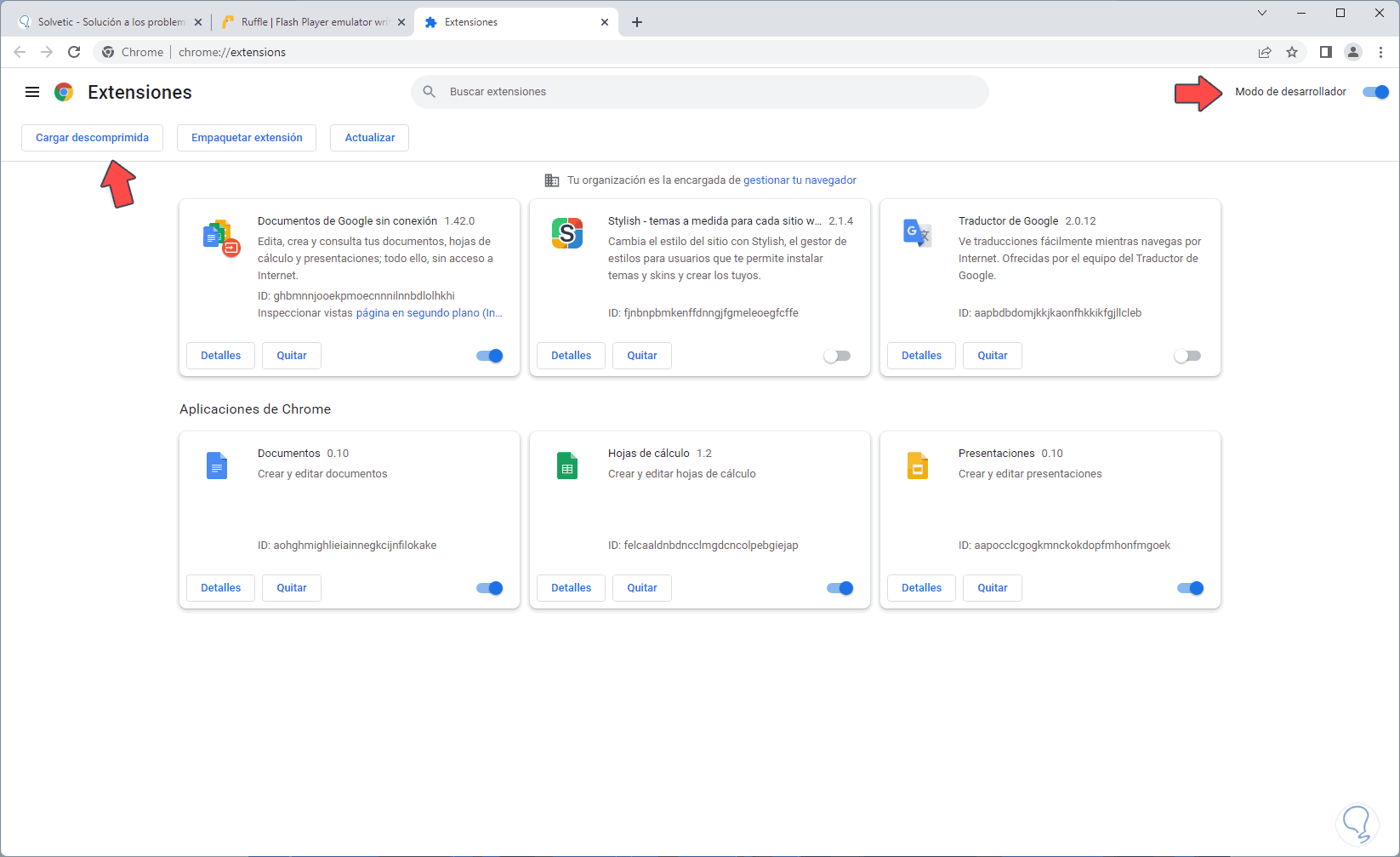Click the Traductor de Google ID text
Viewport: 1400px width, 857px height.
(1050, 313)
